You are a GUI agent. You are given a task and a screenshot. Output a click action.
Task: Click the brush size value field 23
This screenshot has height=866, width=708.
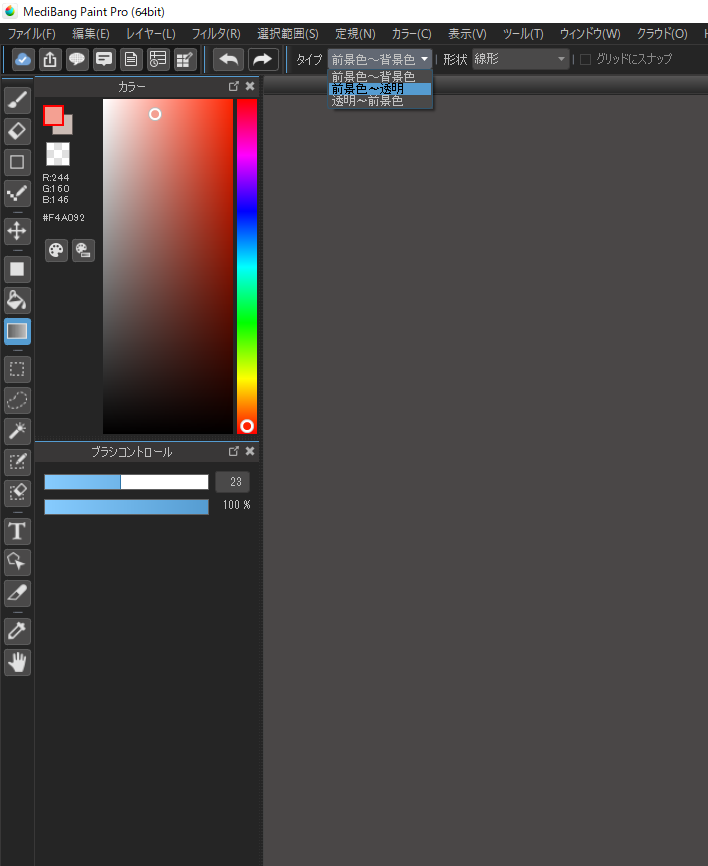click(235, 482)
